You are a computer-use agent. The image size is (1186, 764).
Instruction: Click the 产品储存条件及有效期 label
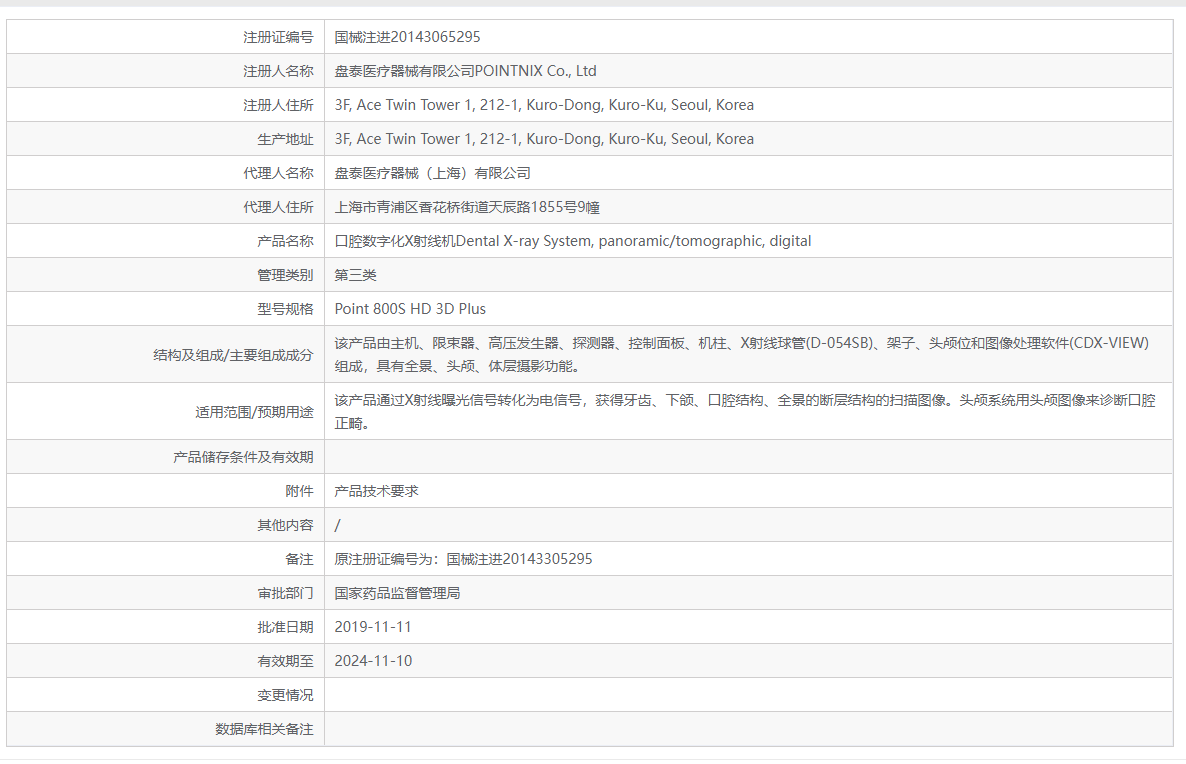coord(243,458)
